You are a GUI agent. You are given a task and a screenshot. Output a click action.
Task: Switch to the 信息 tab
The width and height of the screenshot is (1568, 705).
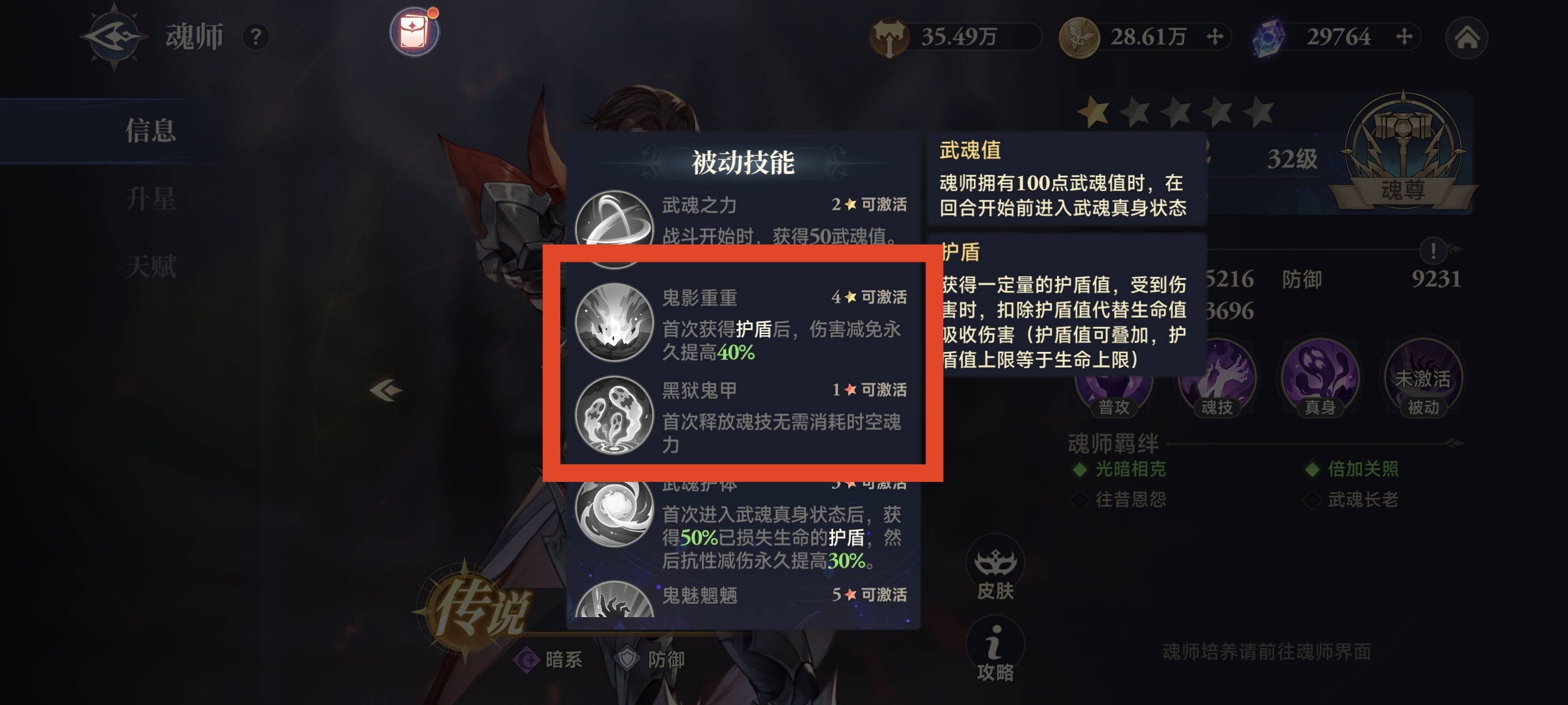[150, 130]
